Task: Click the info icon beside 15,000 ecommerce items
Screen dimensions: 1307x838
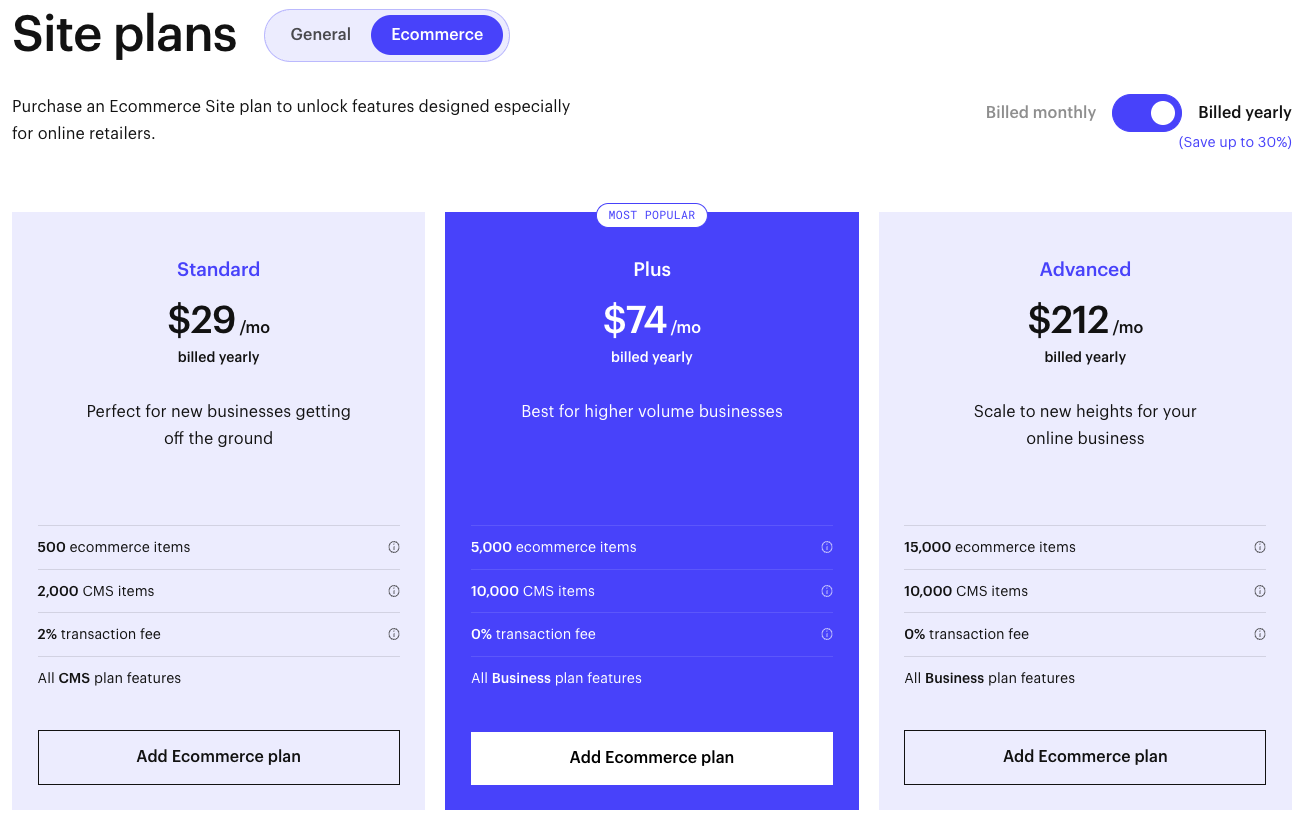Action: 1261,547
